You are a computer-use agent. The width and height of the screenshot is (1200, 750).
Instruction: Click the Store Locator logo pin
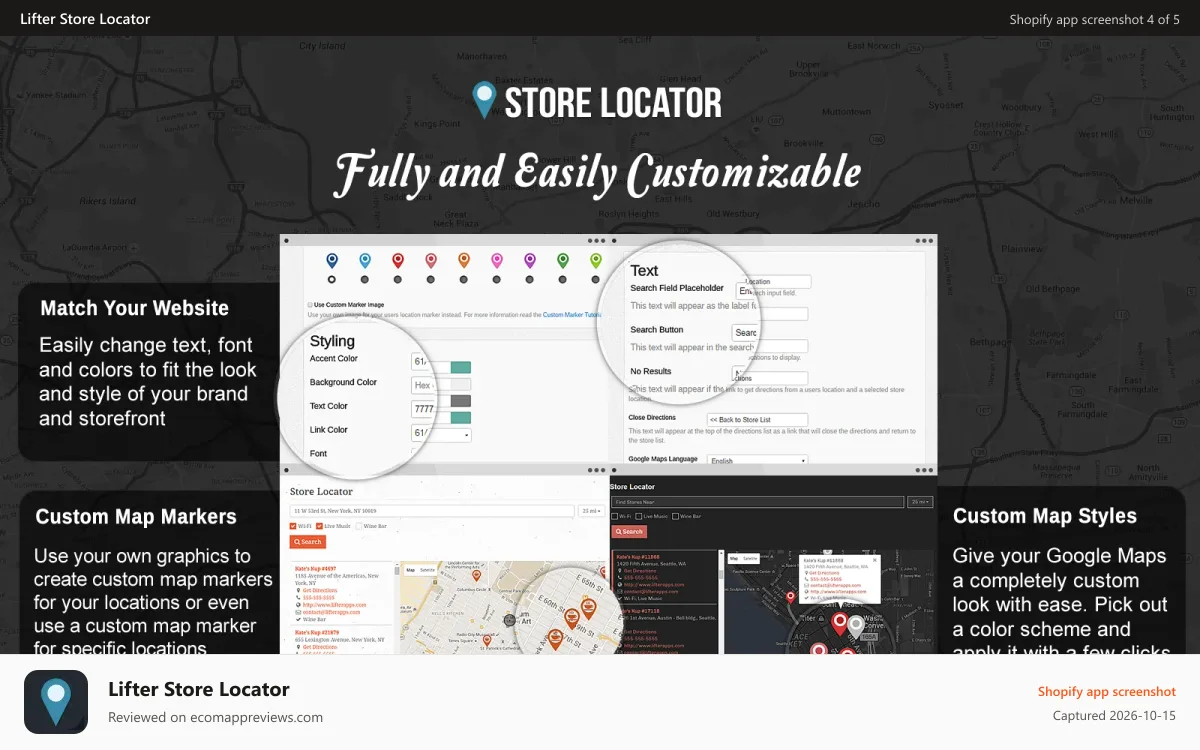point(484,101)
